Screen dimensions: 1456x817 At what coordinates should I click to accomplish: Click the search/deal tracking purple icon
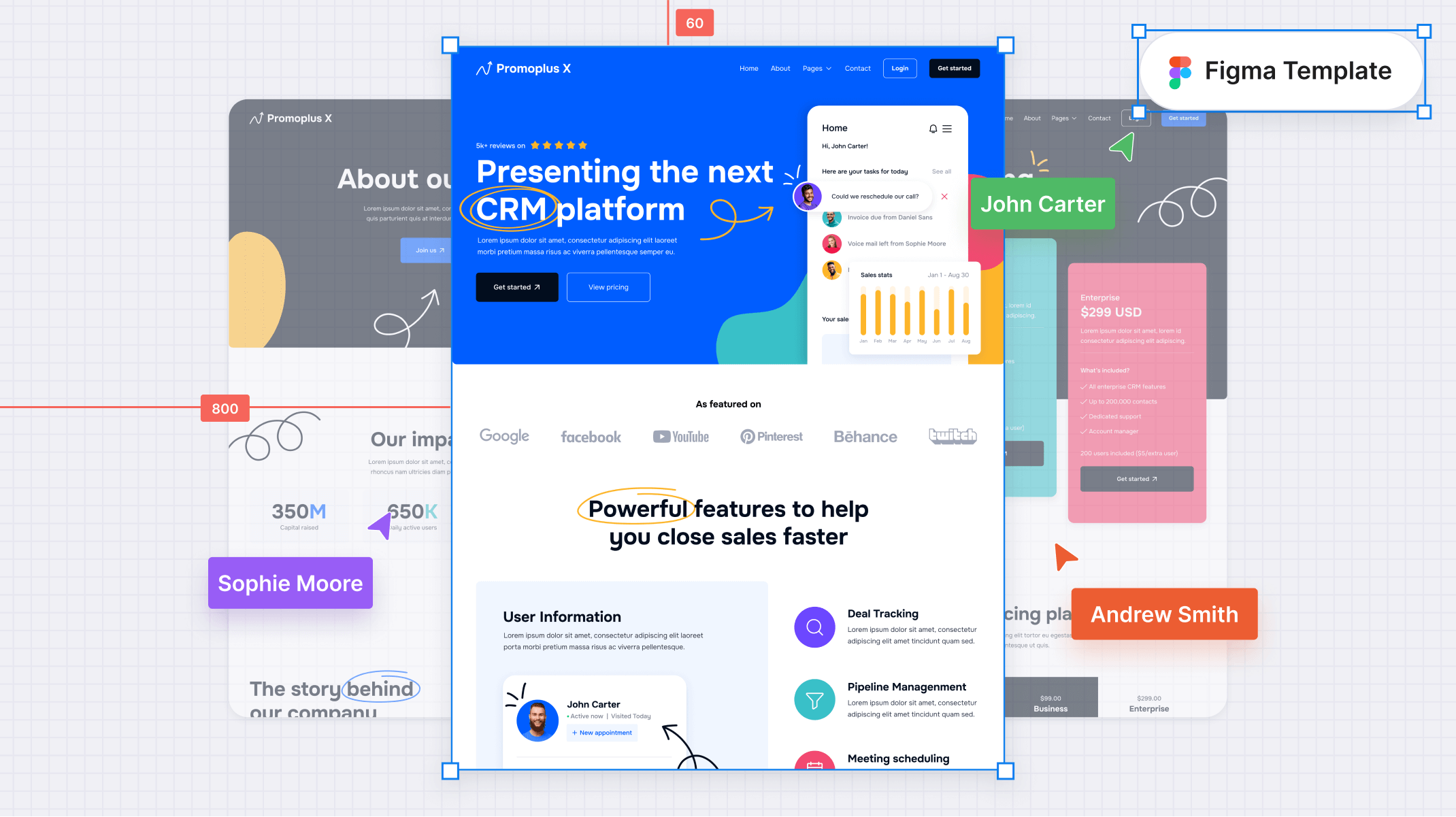(815, 627)
